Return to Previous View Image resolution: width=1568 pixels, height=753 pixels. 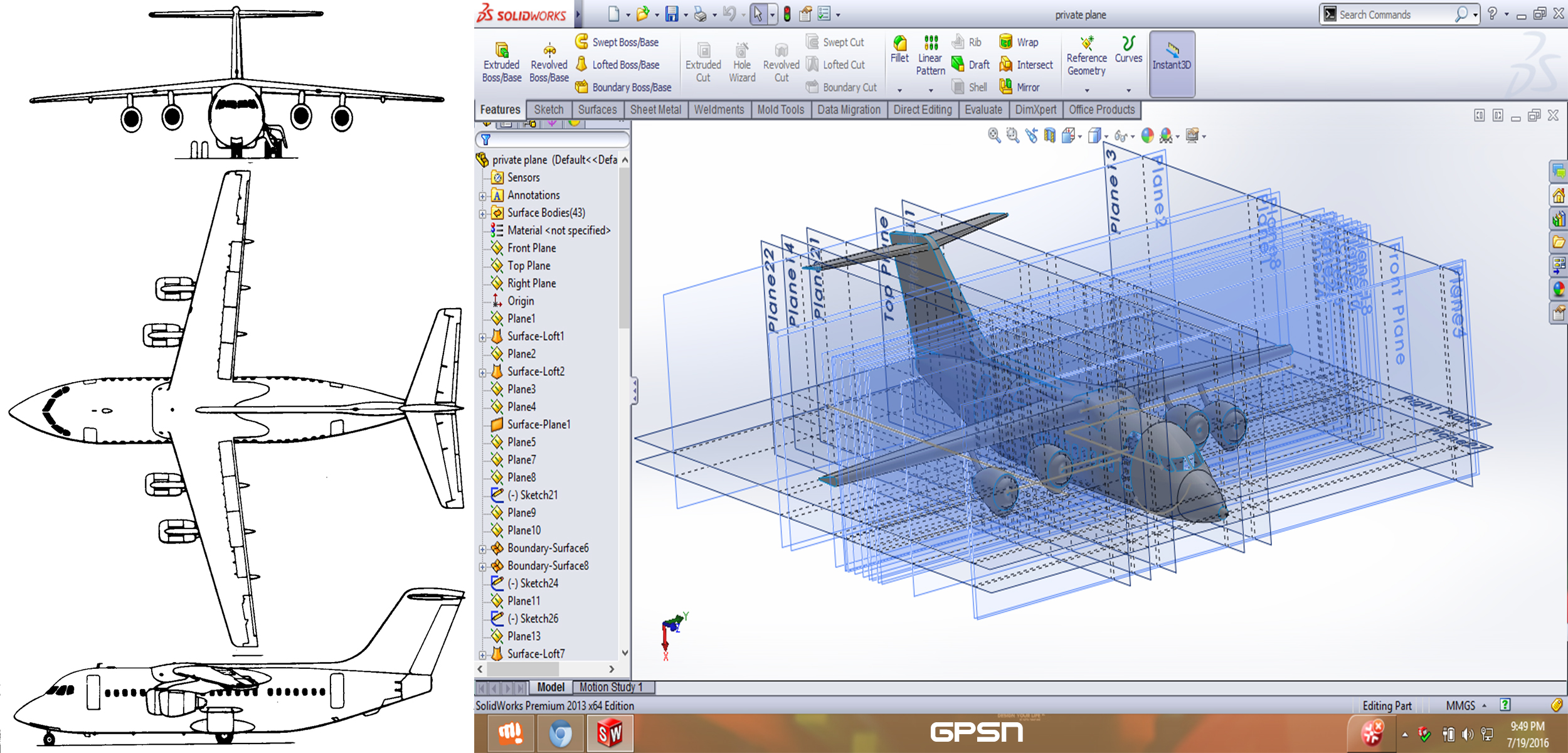[x=1031, y=136]
